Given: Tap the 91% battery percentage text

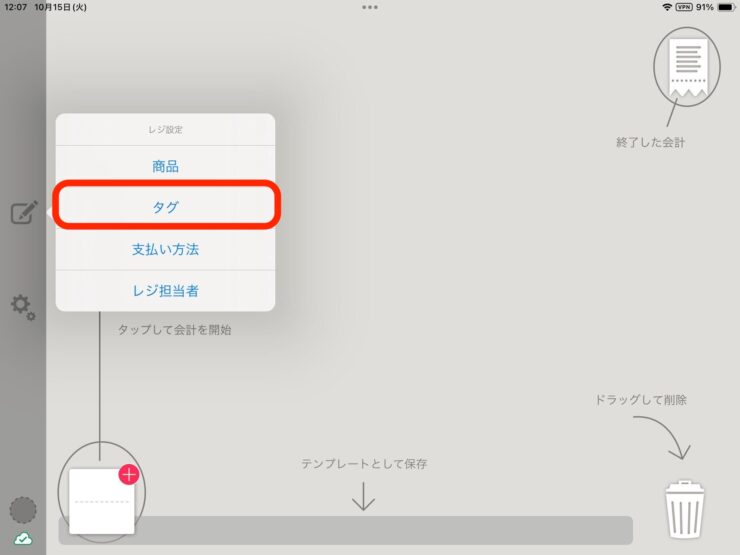Looking at the screenshot, I should pos(705,7).
